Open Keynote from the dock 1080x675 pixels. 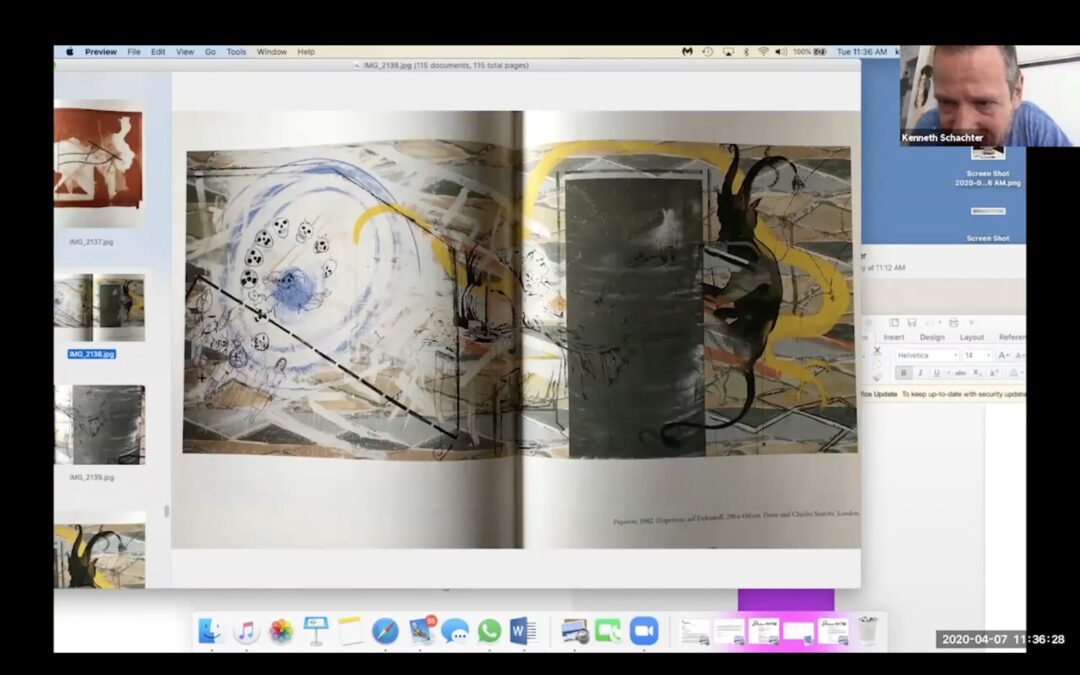tap(315, 630)
